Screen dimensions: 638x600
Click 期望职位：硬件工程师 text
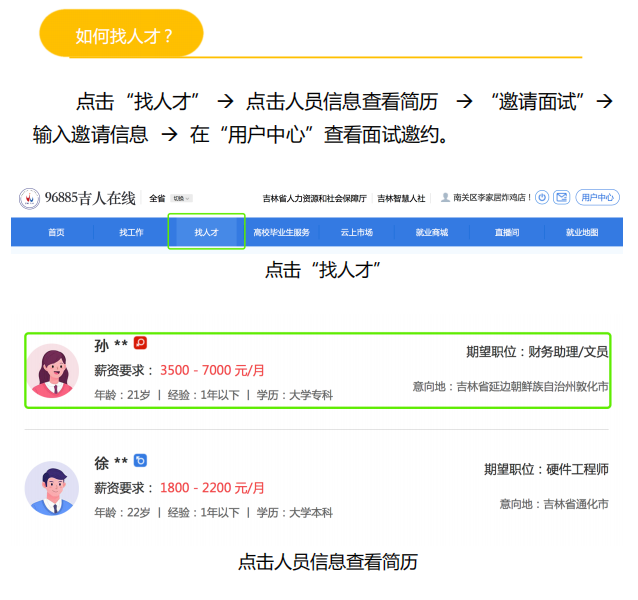click(546, 469)
